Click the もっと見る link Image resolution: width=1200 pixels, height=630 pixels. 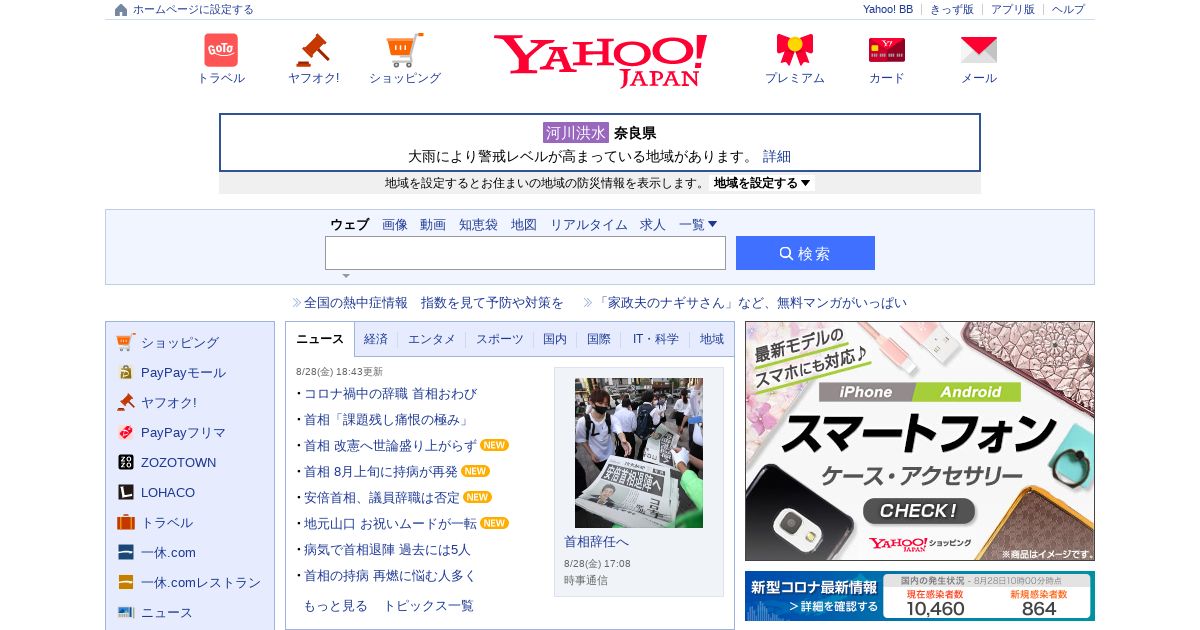(x=335, y=606)
